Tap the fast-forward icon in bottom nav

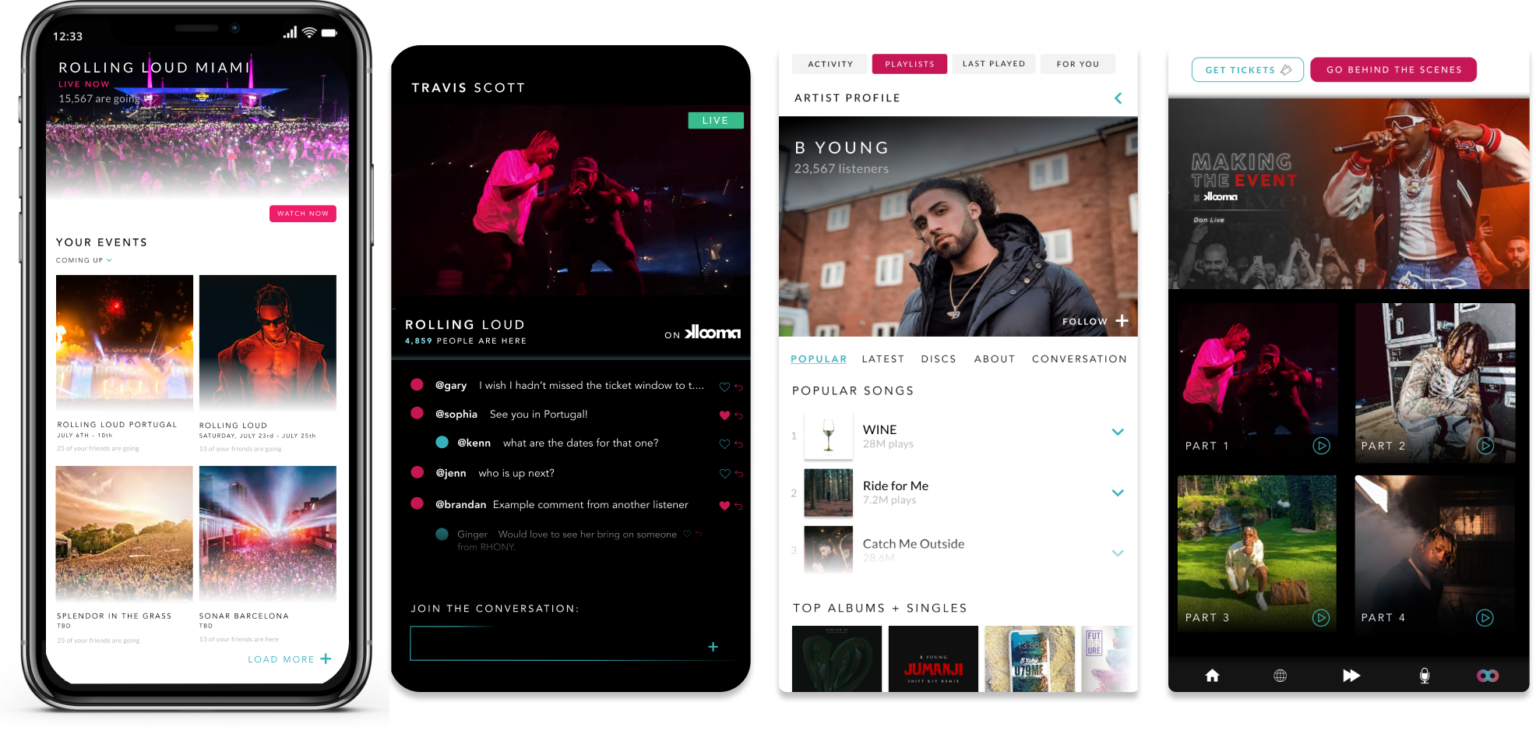point(1351,676)
